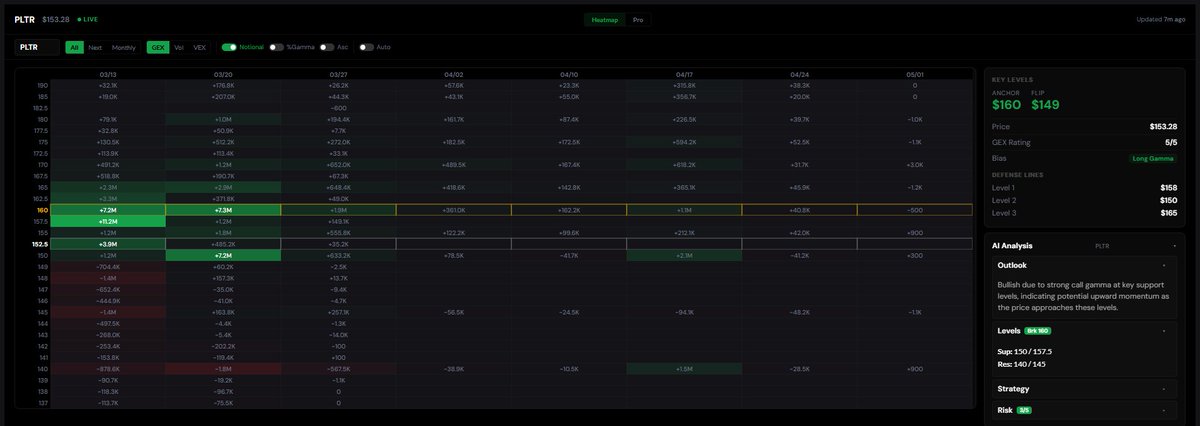The width and height of the screenshot is (1200, 426).
Task: Click the -704.4K cell at strike 149
Action: [x=108, y=267]
